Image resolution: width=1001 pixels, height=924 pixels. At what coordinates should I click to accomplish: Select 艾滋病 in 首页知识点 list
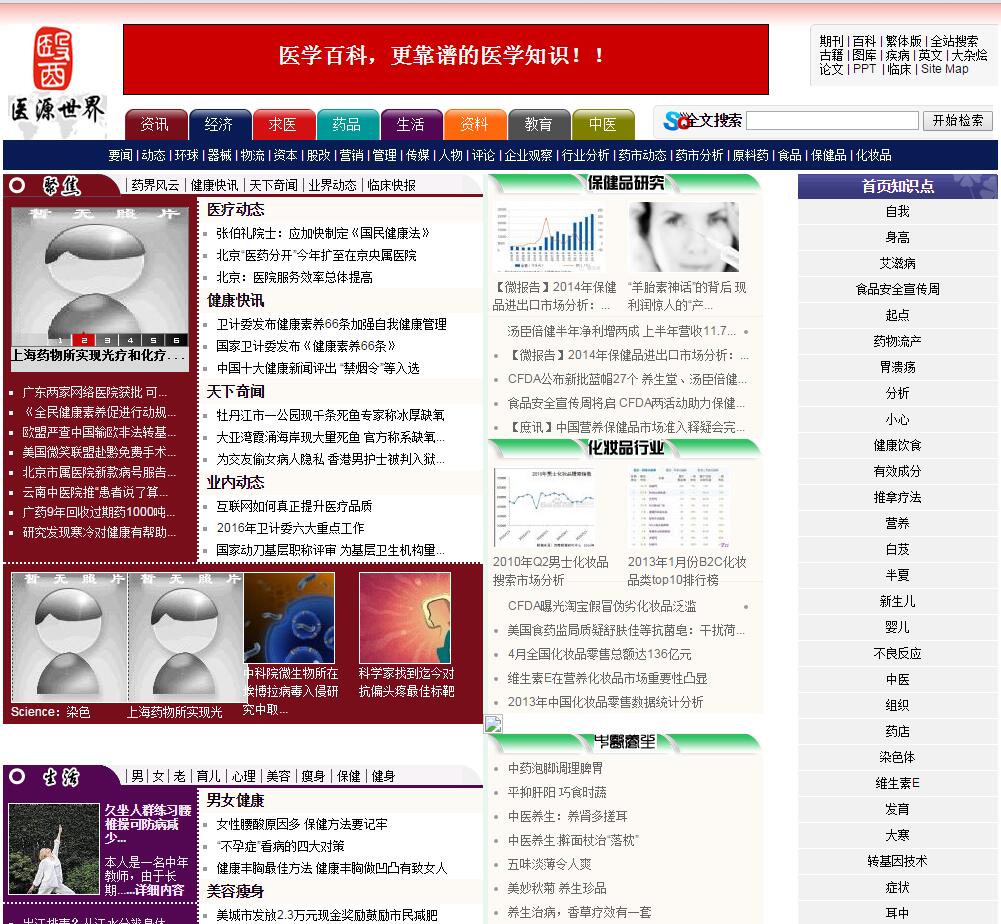point(897,263)
